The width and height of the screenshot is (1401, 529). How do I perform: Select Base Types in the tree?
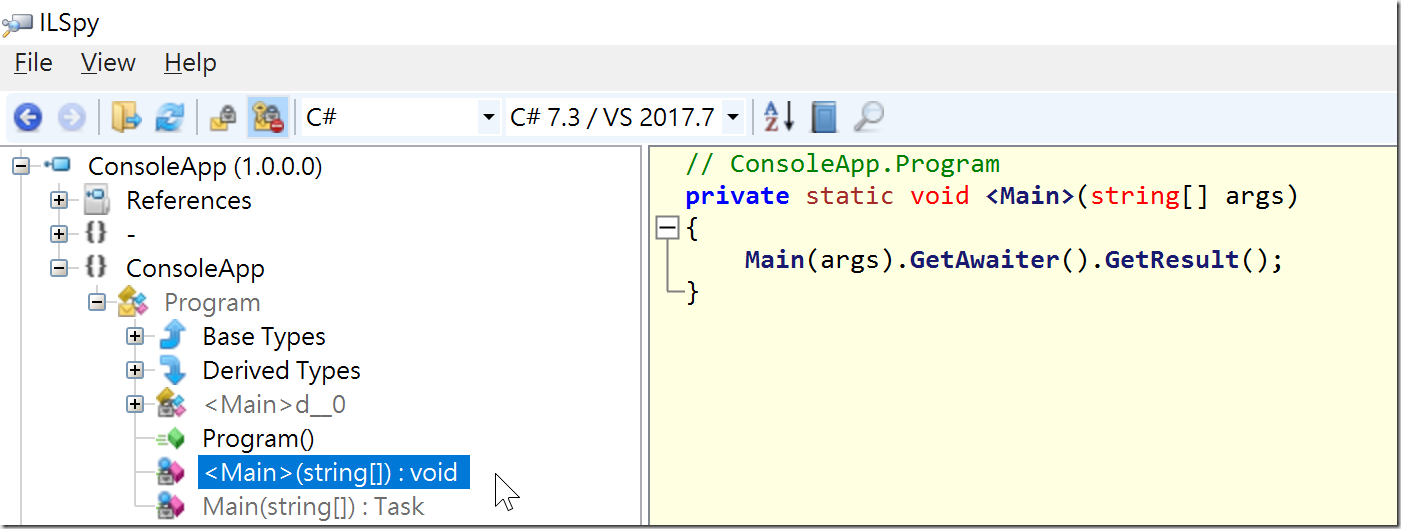click(x=264, y=337)
